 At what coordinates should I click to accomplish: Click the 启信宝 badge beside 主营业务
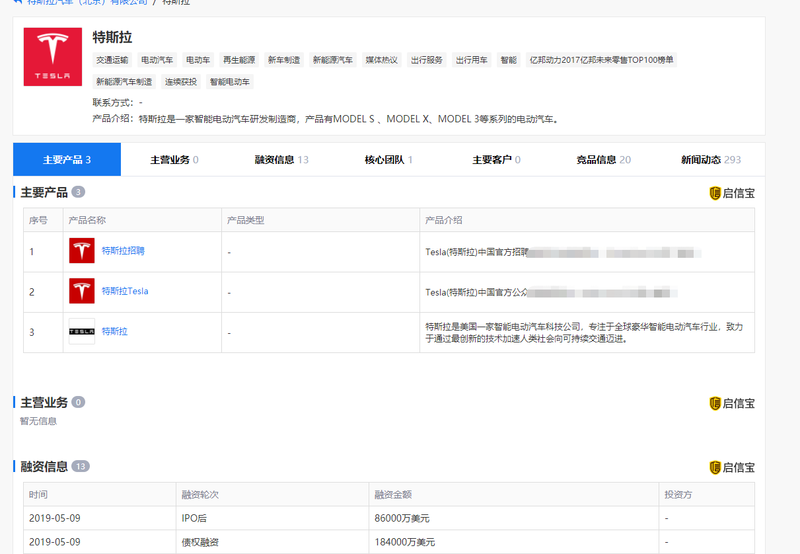coord(732,404)
